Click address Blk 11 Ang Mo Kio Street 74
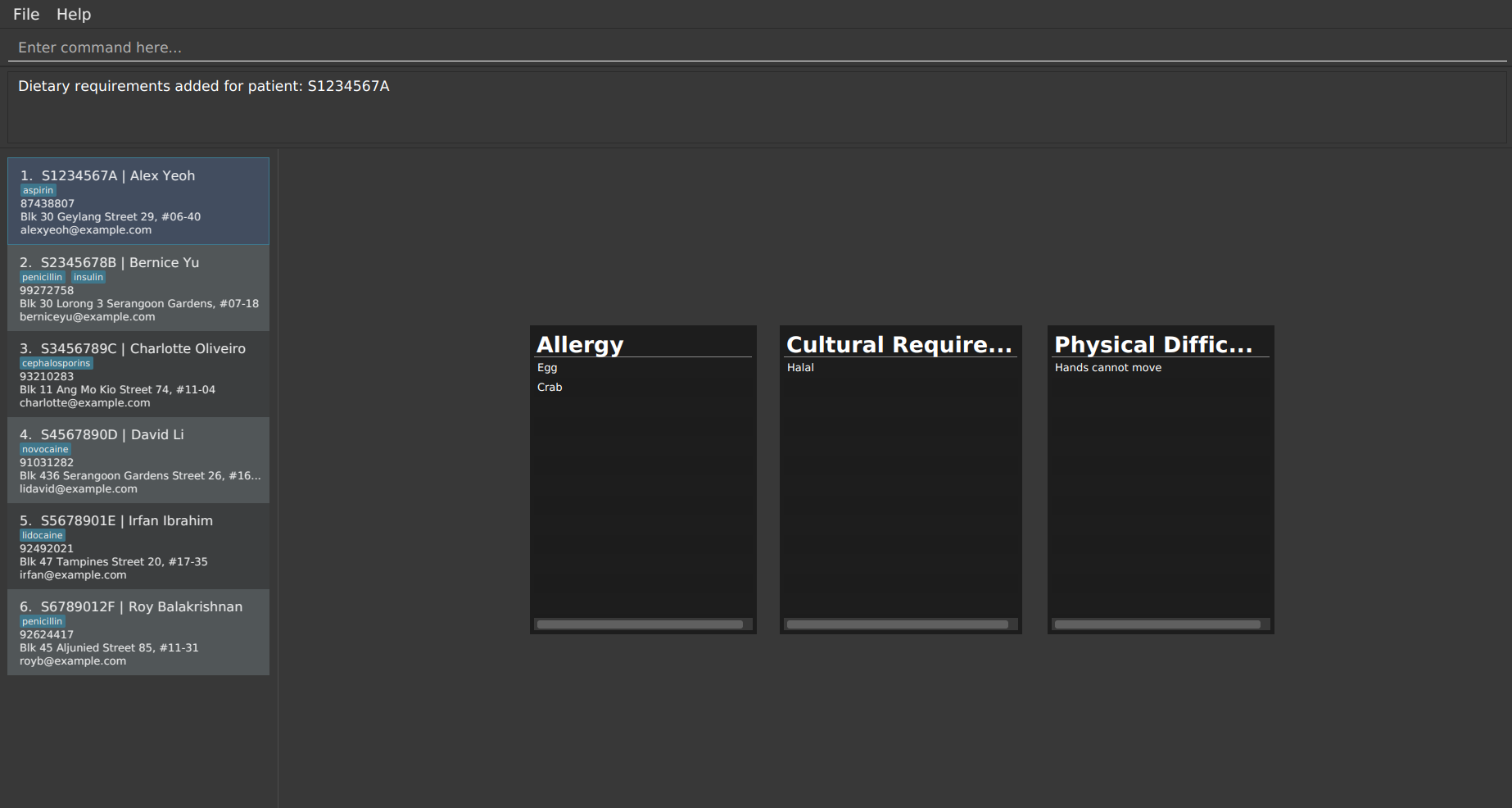The width and height of the screenshot is (1512, 808). tap(117, 389)
